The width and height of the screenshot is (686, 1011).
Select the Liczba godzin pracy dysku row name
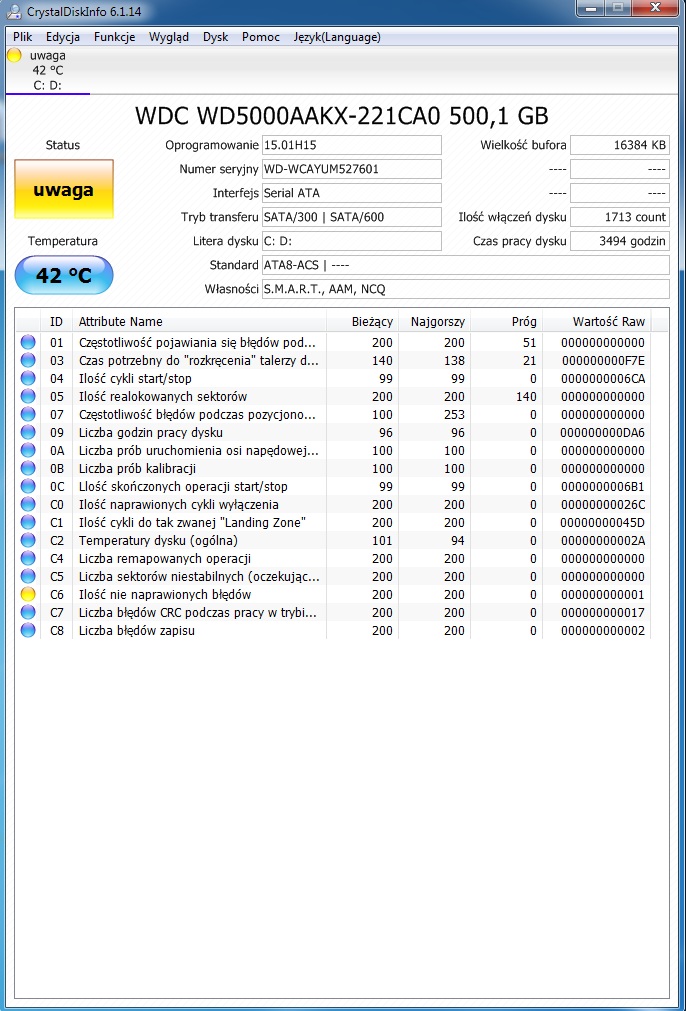(x=151, y=433)
